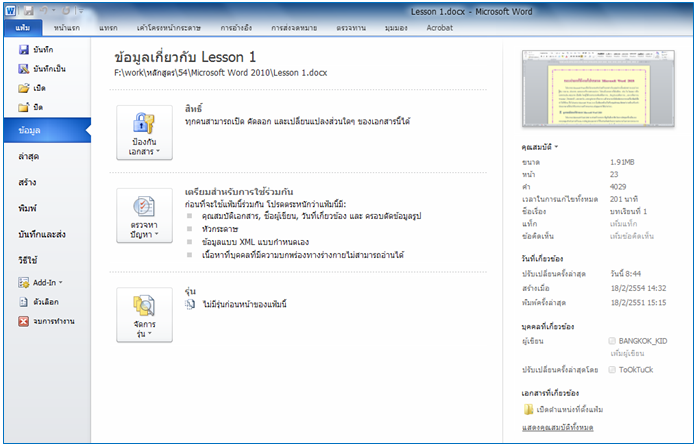Open the ป้องกันเอกสาร (Protect Document) lock button
Image resolution: width=696 pixels, height=445 pixels.
coord(144,133)
